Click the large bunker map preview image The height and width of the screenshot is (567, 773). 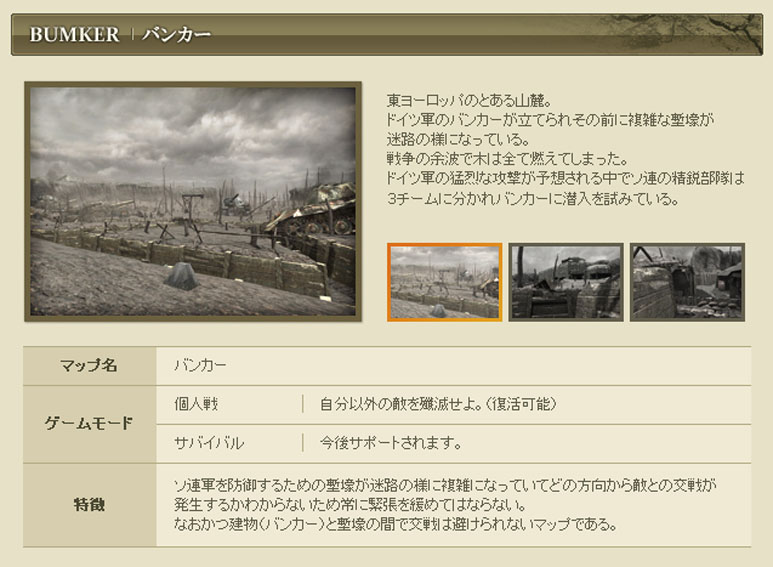click(193, 202)
